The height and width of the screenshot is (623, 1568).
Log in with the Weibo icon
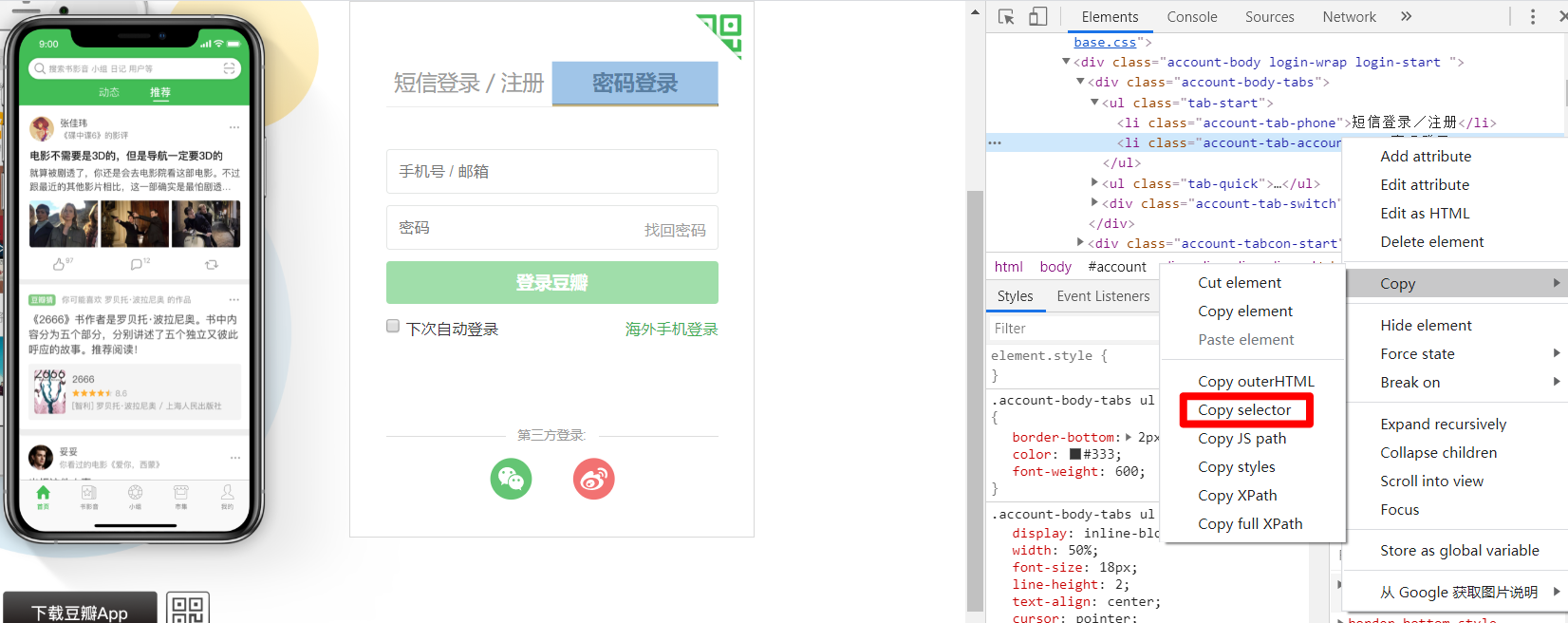click(594, 479)
